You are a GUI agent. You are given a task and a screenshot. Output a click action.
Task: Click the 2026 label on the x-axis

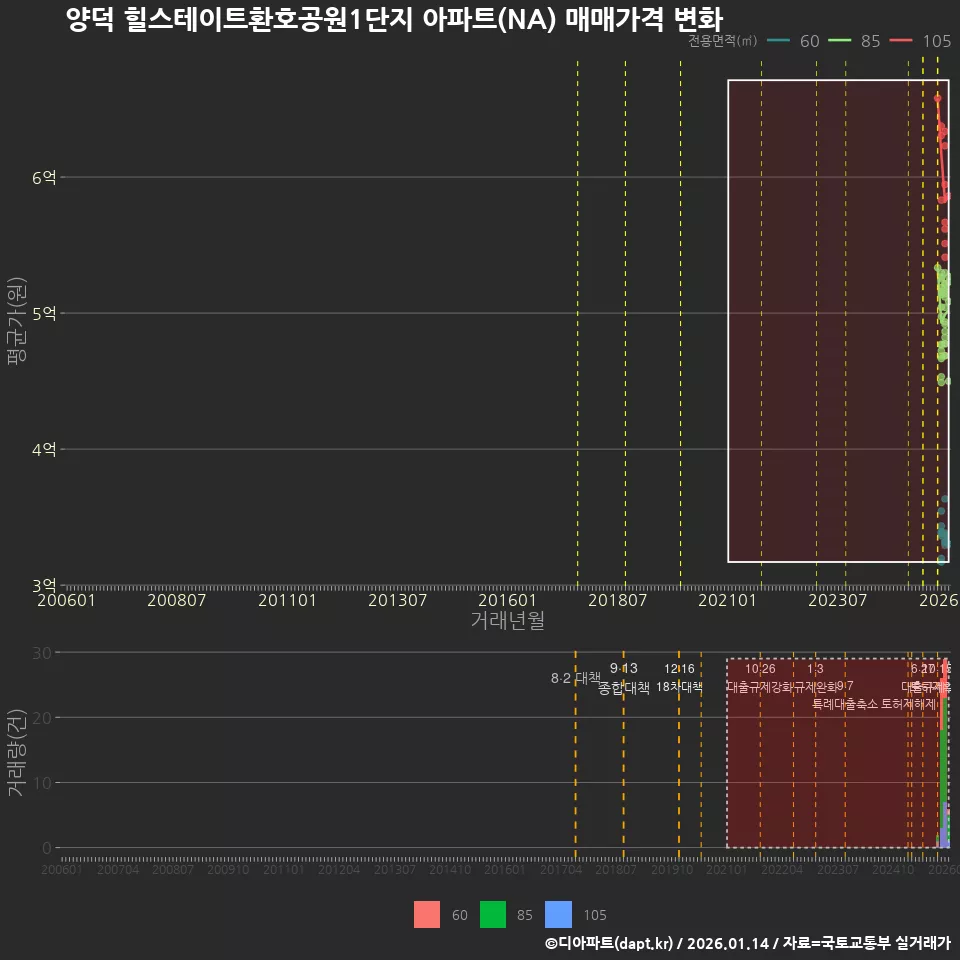point(940,600)
